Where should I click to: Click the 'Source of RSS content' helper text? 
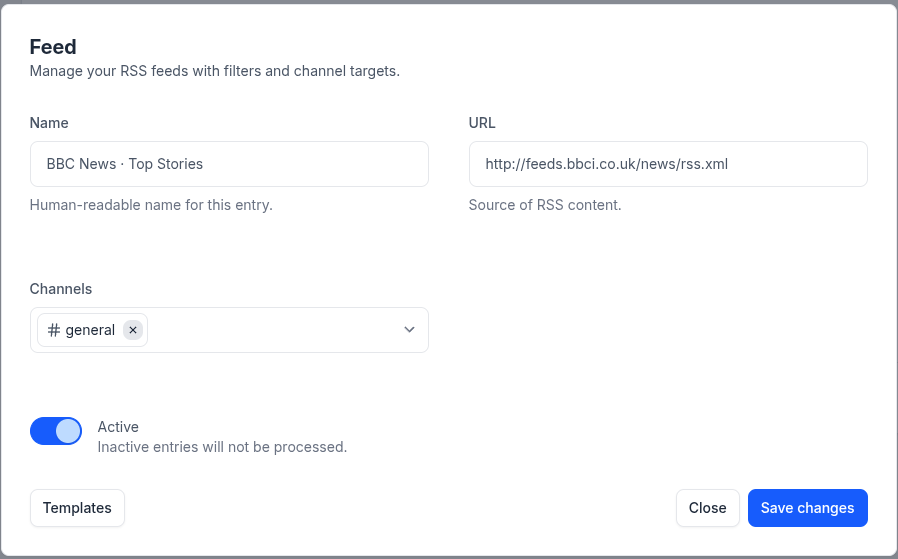pyautogui.click(x=545, y=205)
